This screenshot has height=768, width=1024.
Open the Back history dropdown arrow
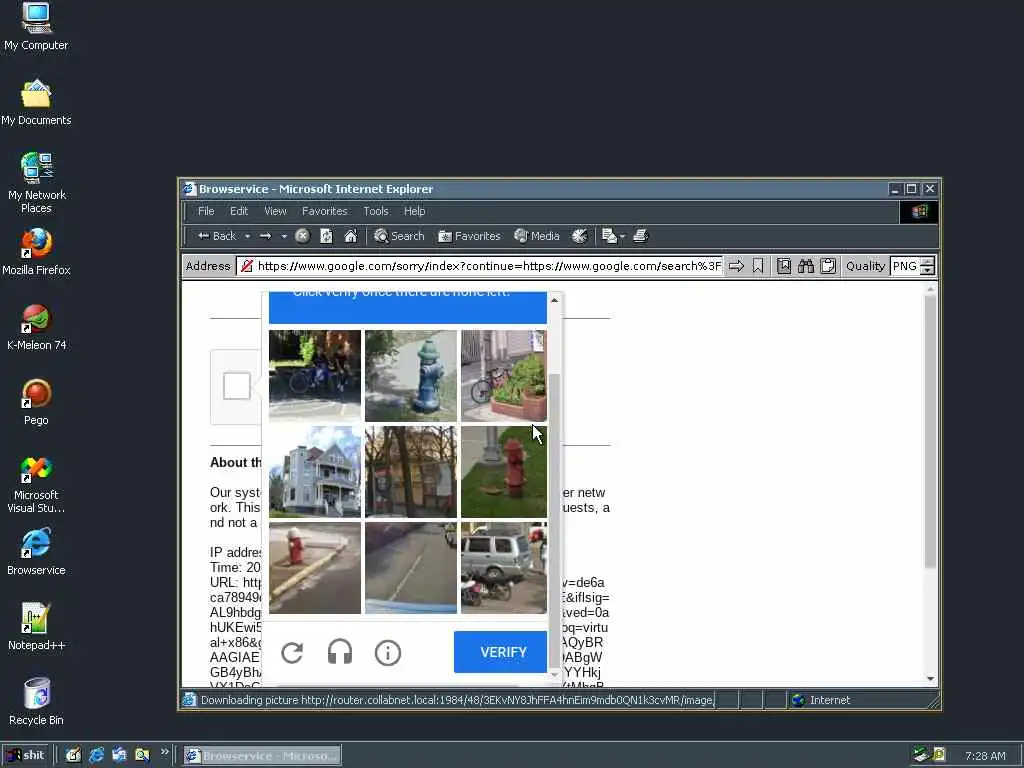click(248, 236)
